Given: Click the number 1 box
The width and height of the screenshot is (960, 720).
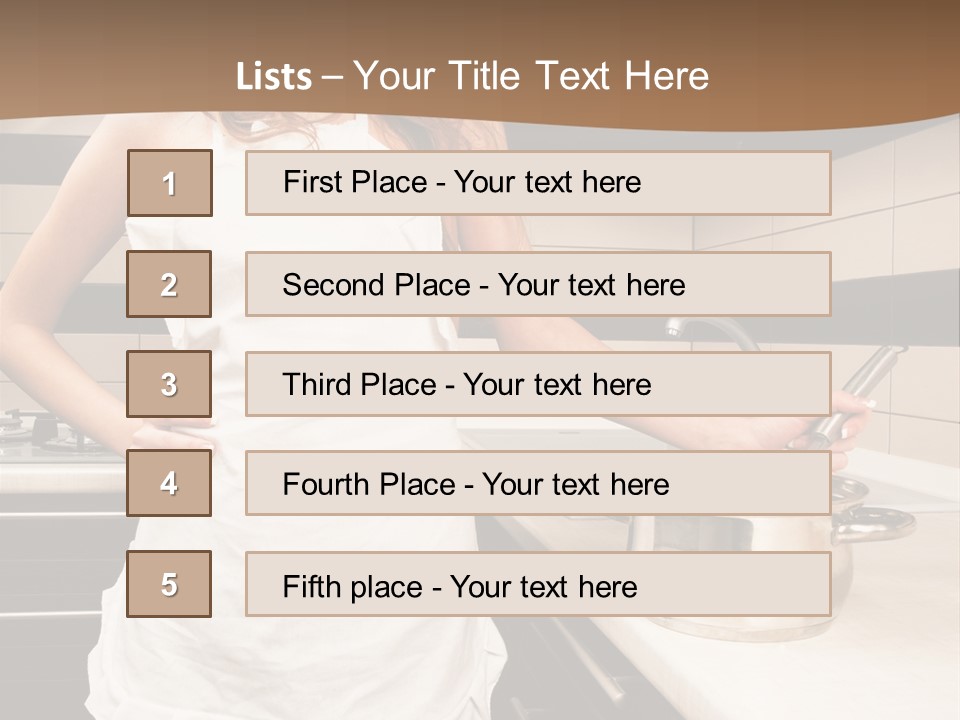Looking at the screenshot, I should (169, 183).
